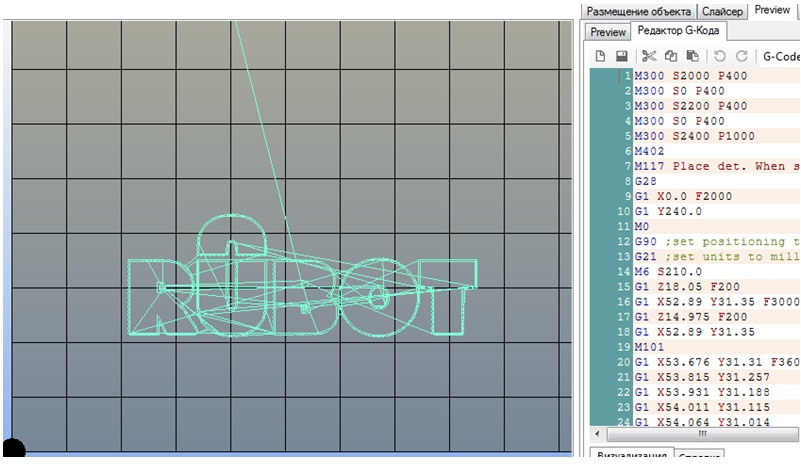
Task: Open the Слайсер tab
Action: pyautogui.click(x=722, y=11)
